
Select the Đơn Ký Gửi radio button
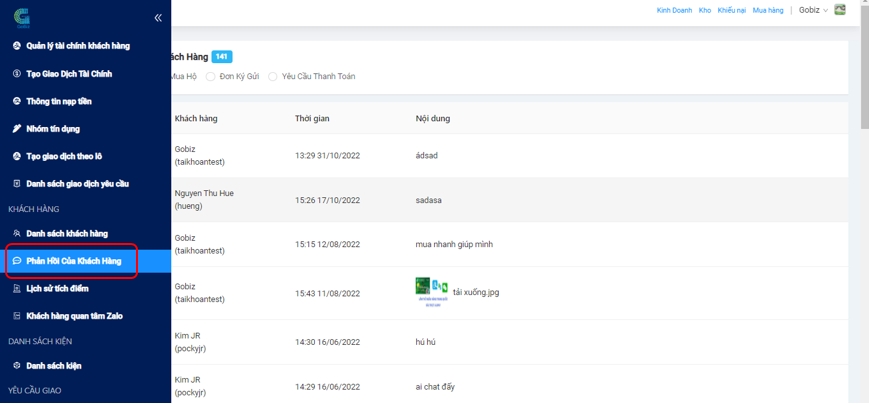[211, 77]
